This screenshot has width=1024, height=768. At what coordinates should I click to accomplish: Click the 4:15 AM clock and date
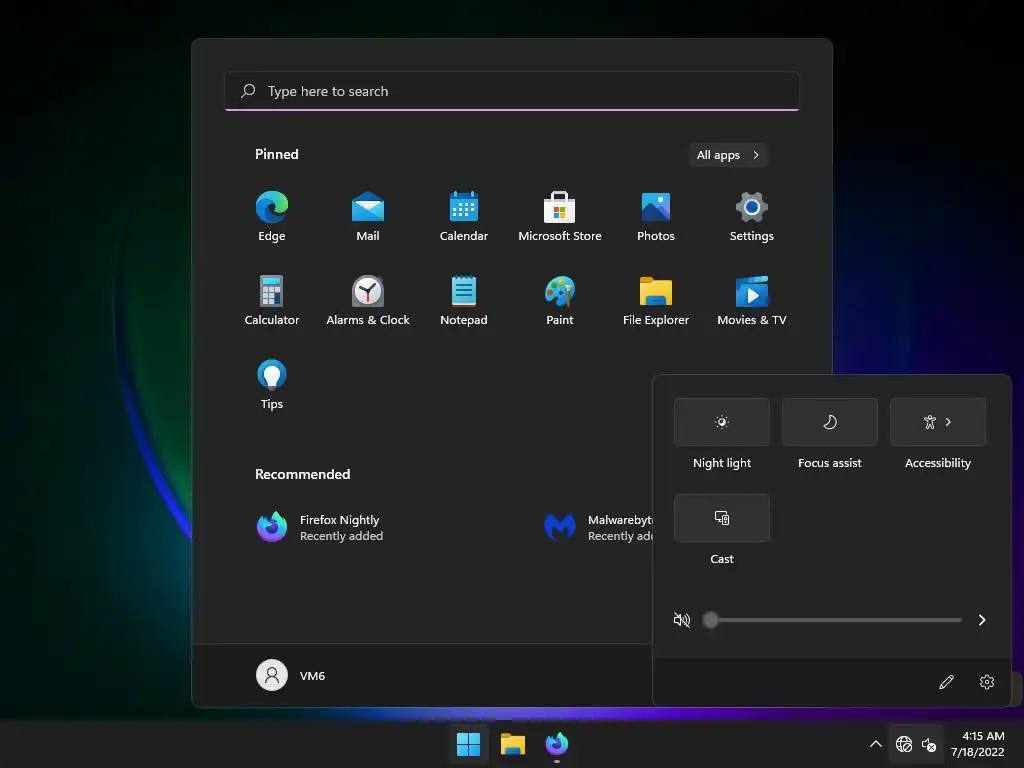coord(978,744)
